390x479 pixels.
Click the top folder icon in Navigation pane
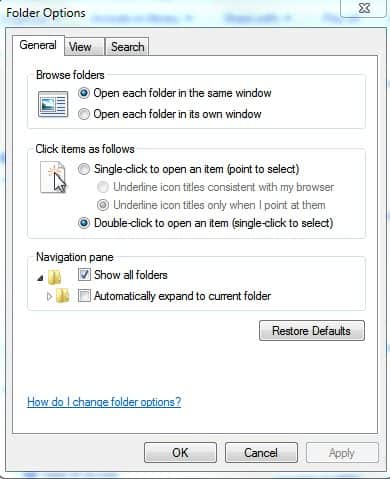[55, 277]
